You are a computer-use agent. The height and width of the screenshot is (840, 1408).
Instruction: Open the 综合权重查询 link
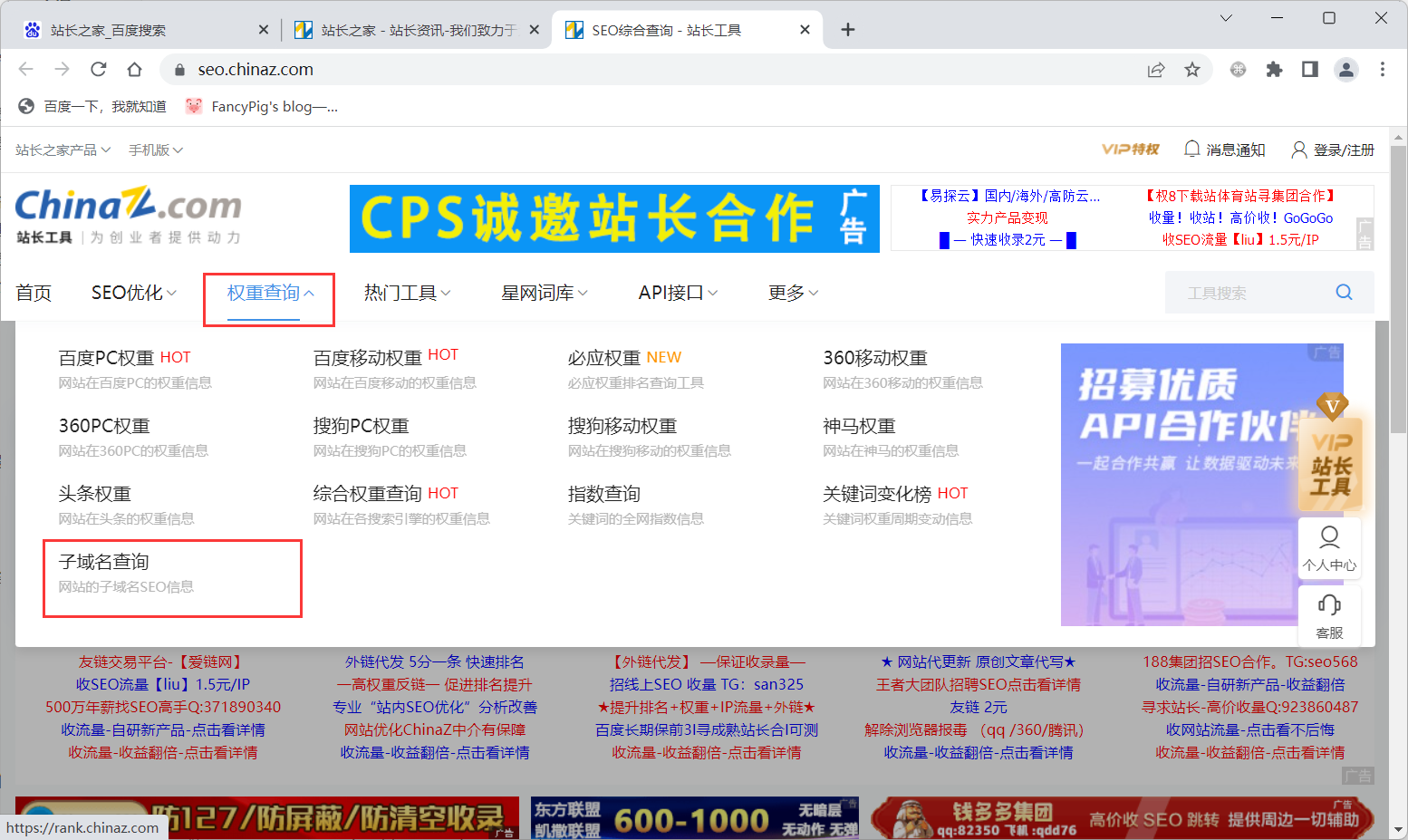click(x=368, y=494)
